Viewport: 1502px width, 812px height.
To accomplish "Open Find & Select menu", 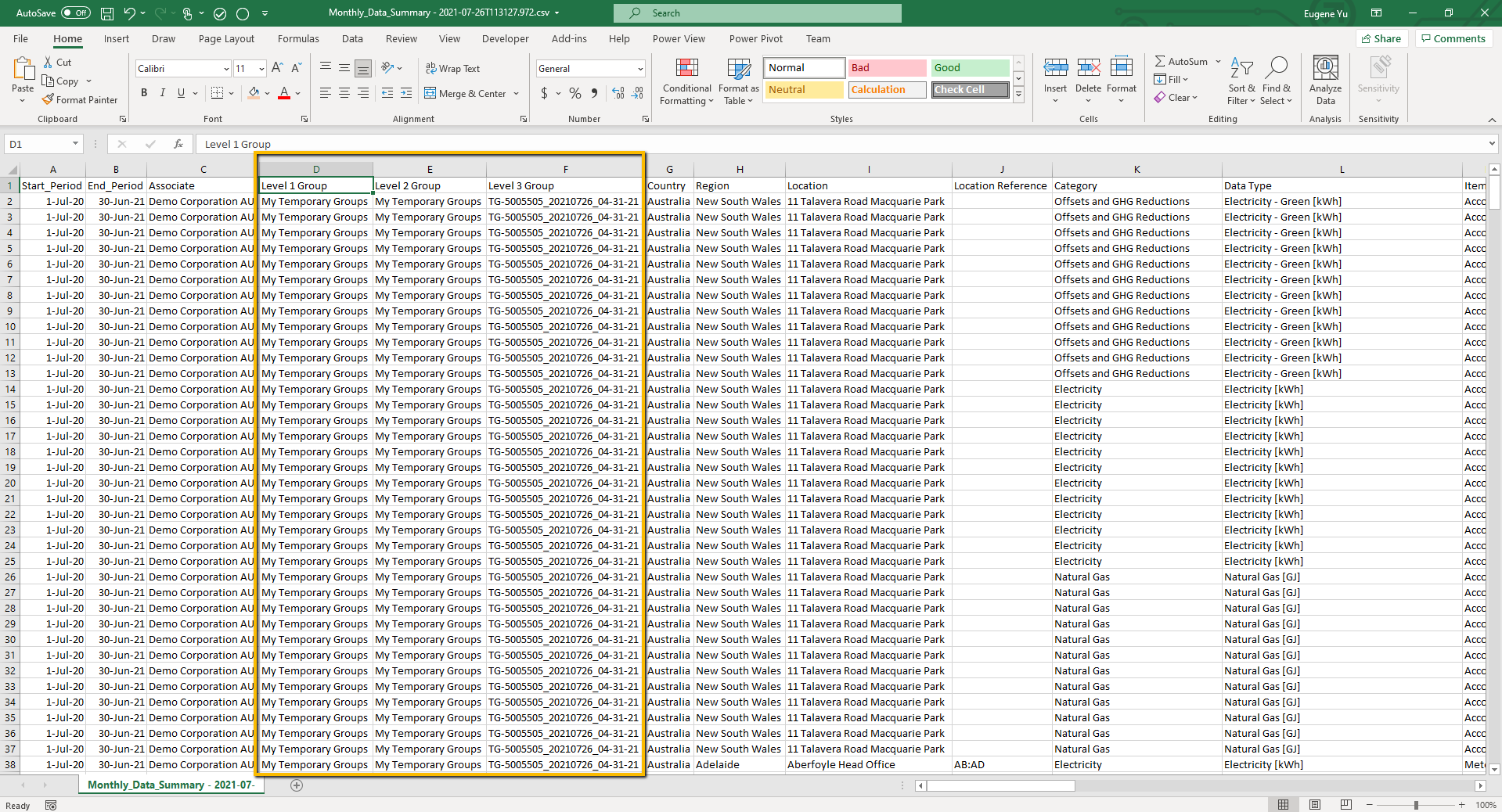I will [x=1276, y=81].
